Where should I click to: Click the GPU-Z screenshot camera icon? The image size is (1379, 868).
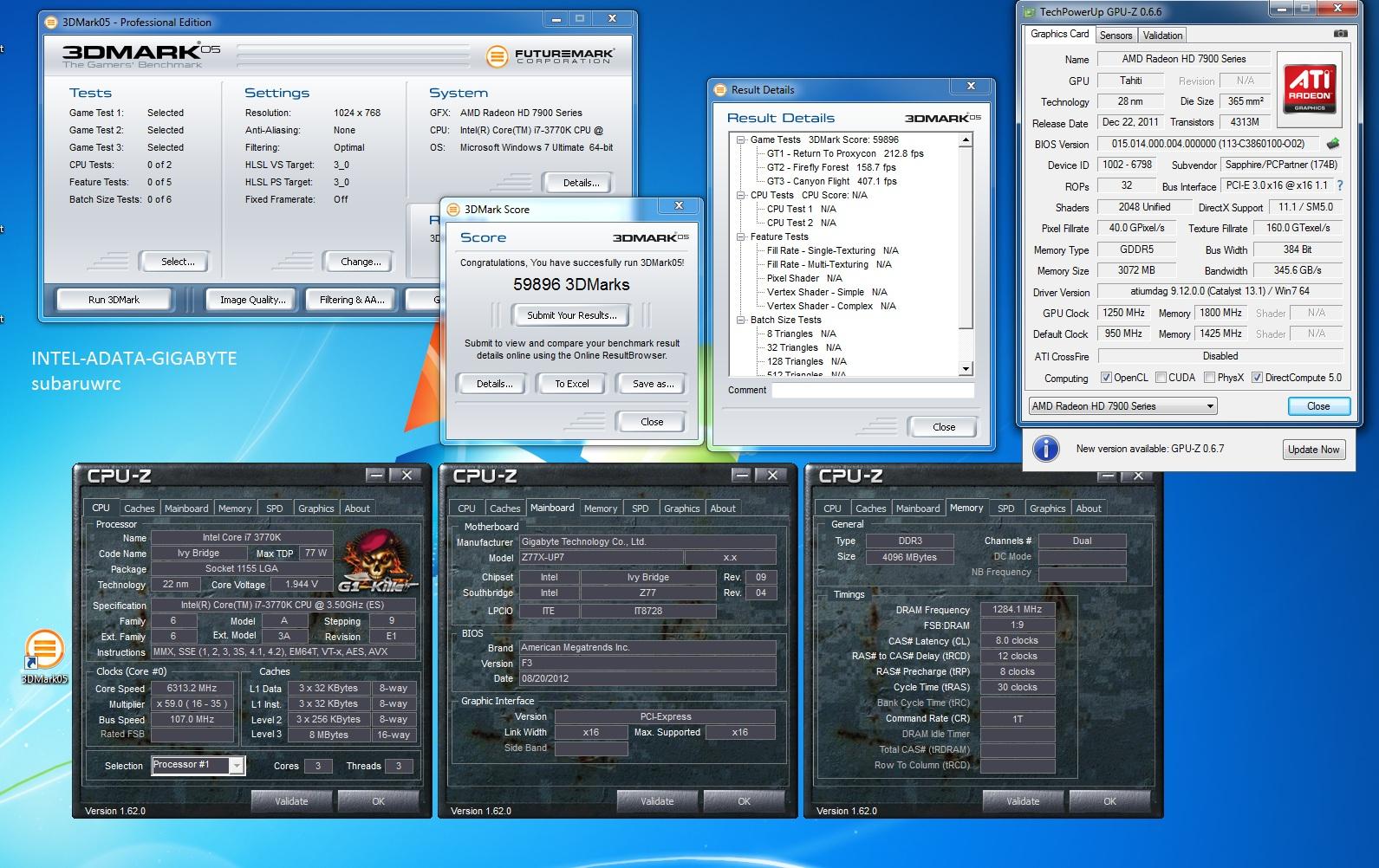[x=1340, y=34]
